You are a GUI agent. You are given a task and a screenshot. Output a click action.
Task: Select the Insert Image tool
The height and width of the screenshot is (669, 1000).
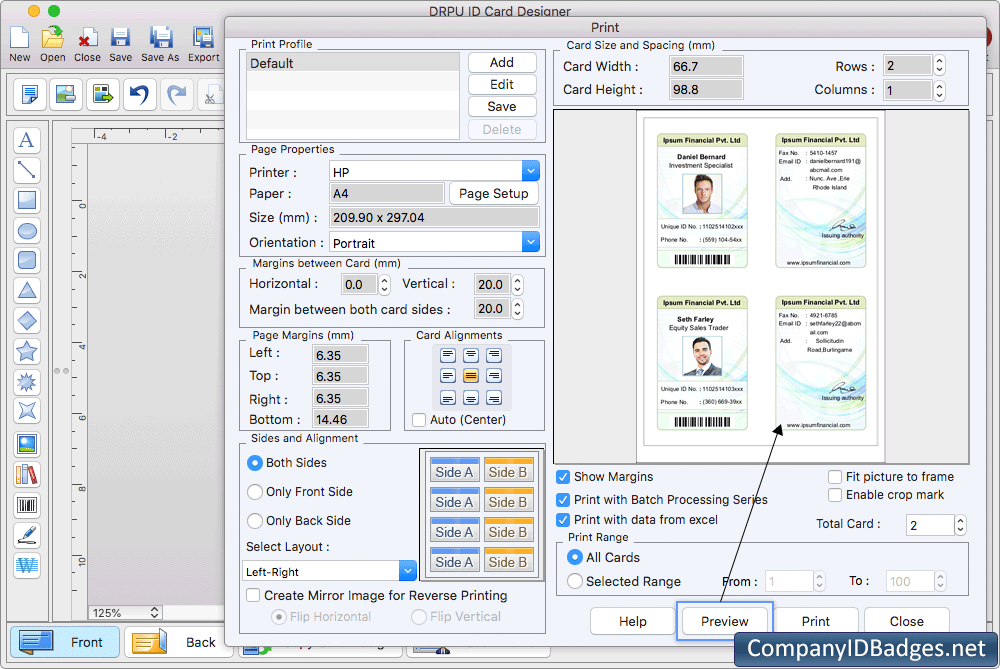coord(27,444)
